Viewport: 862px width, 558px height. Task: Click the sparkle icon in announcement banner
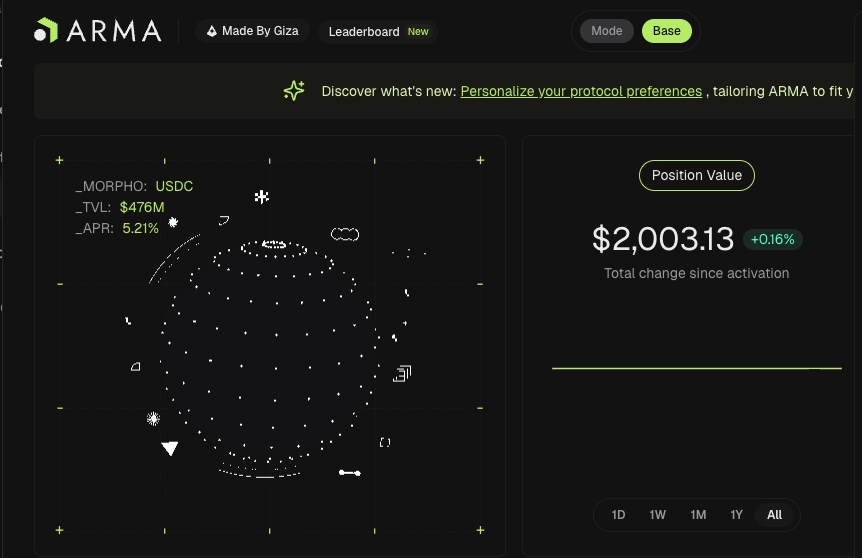click(x=294, y=90)
